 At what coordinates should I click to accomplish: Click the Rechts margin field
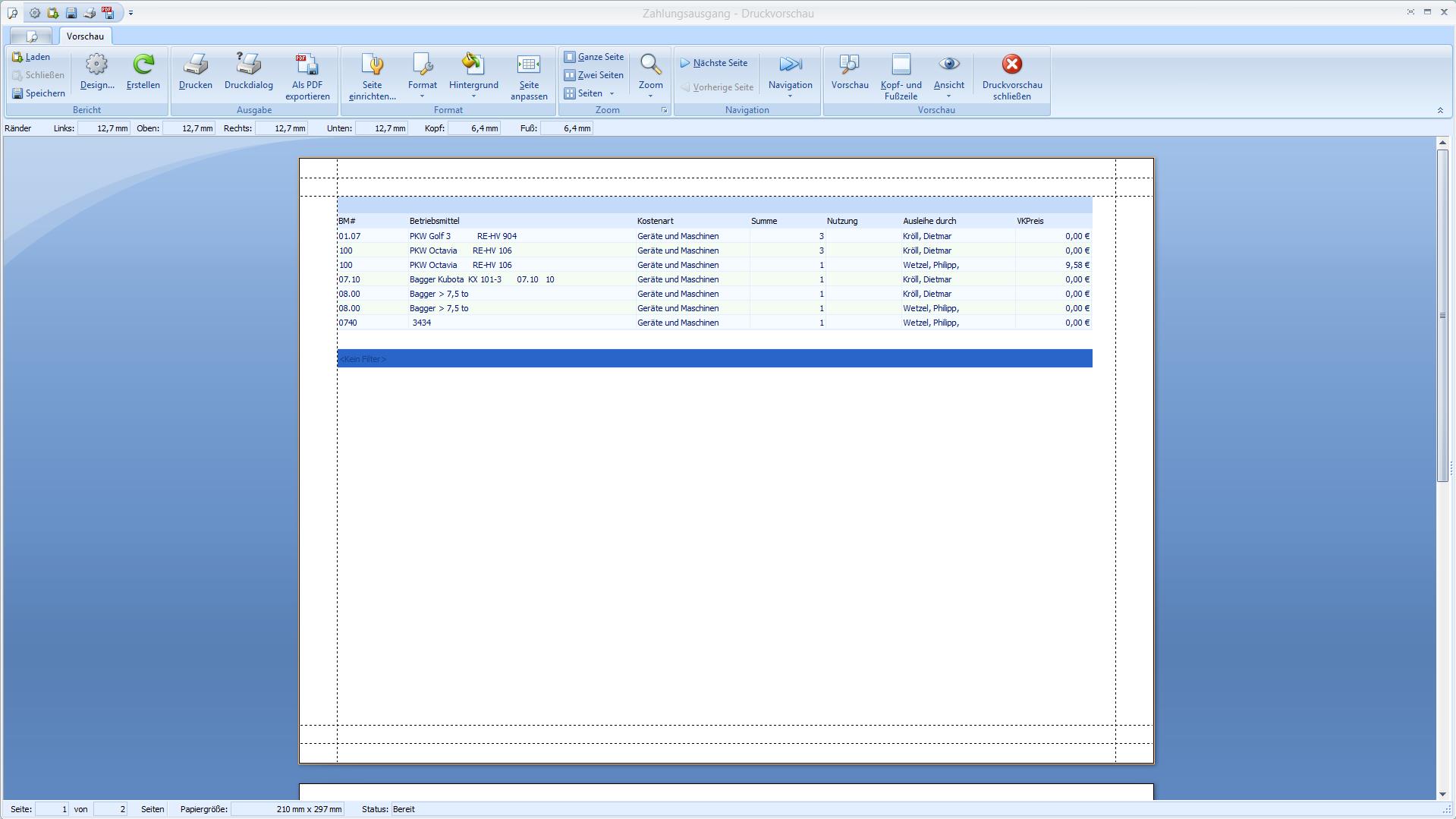(x=281, y=128)
